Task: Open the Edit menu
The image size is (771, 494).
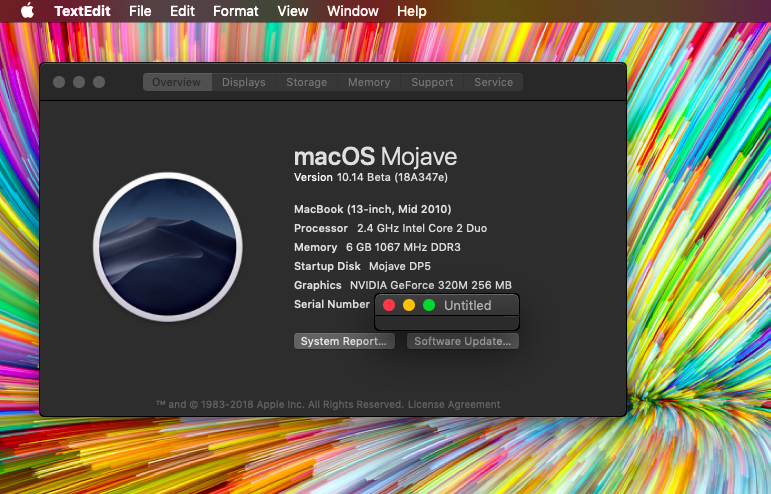Action: [182, 11]
